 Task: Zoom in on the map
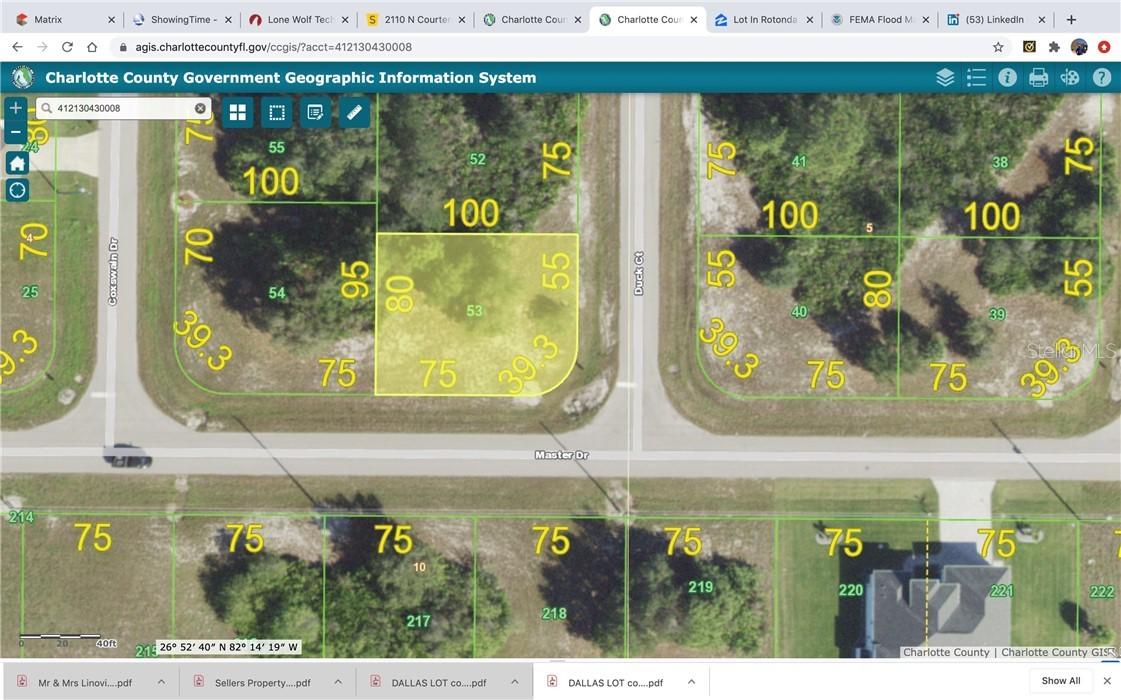point(14,106)
